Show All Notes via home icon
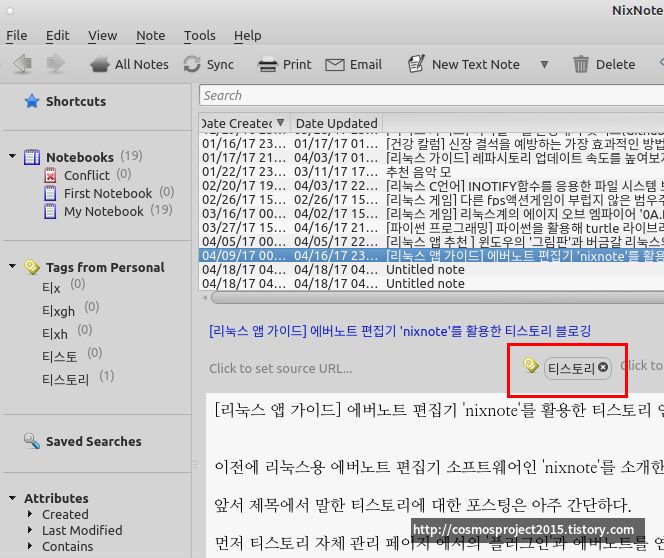This screenshot has height=558, width=664. point(100,65)
